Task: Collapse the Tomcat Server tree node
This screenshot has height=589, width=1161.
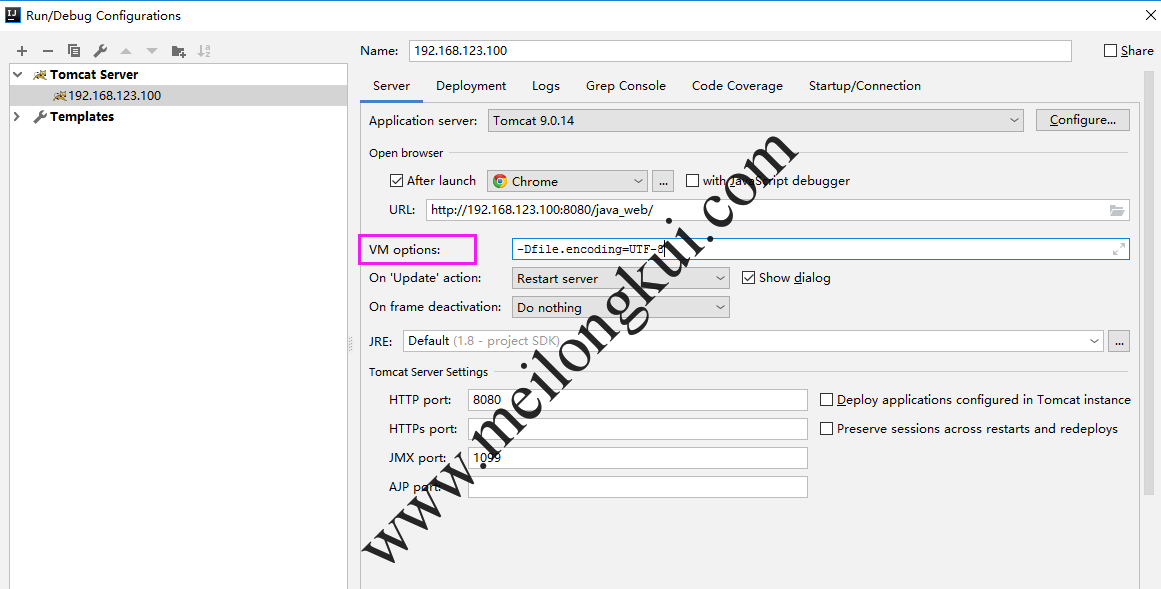Action: pos(18,75)
